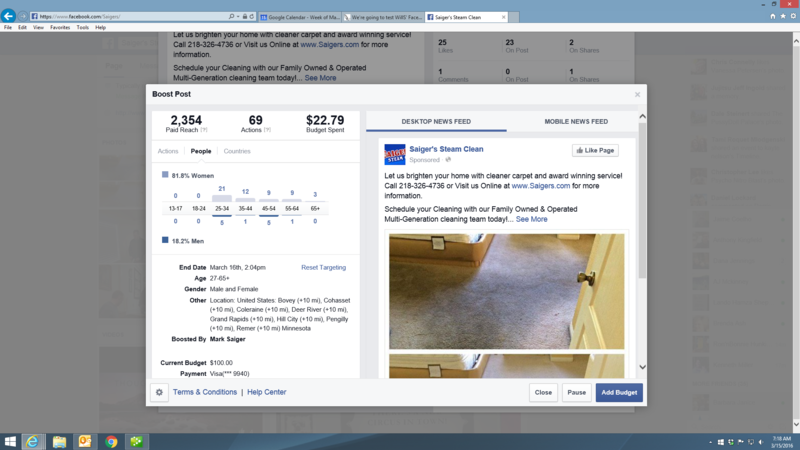
Task: Click the Favorites star icon
Action: (783, 16)
